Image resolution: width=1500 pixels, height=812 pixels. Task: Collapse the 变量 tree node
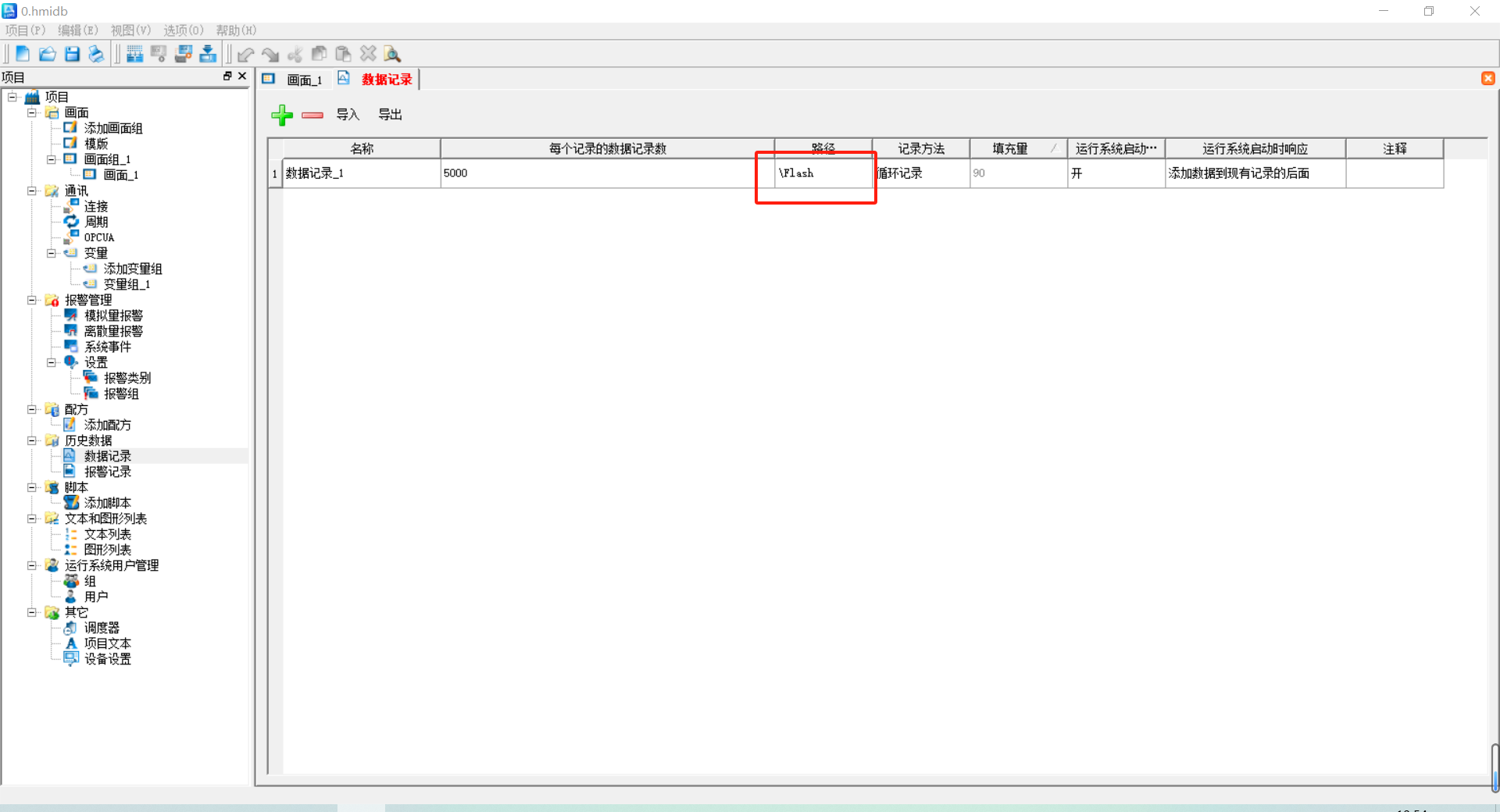(52, 253)
